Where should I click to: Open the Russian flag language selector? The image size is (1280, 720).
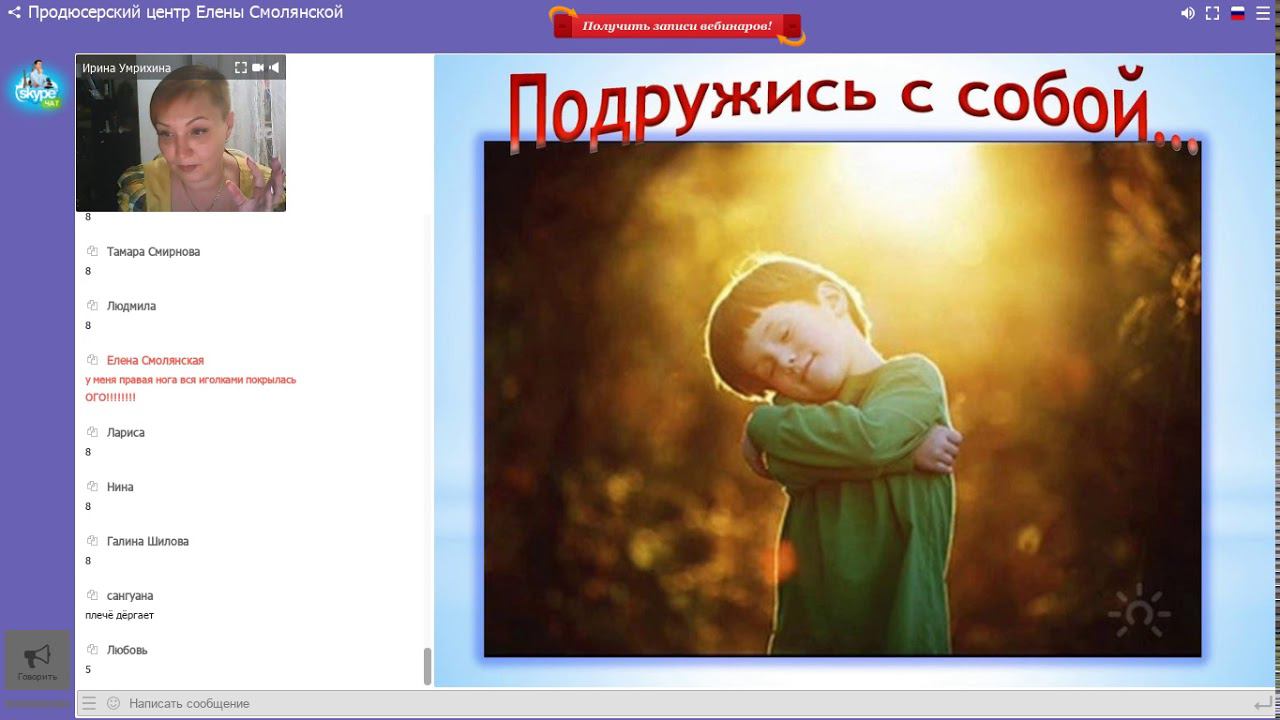tap(1238, 13)
